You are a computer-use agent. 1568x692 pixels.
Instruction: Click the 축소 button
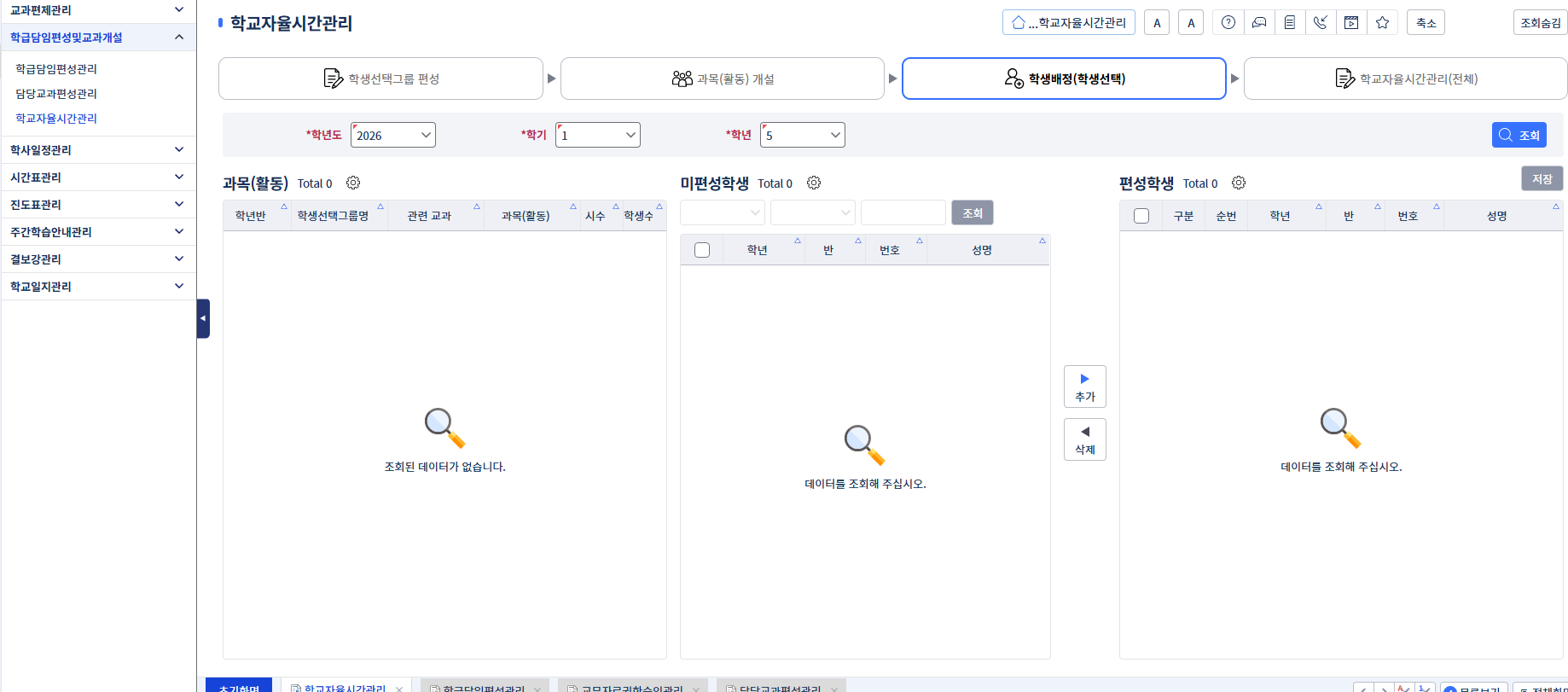click(1426, 23)
